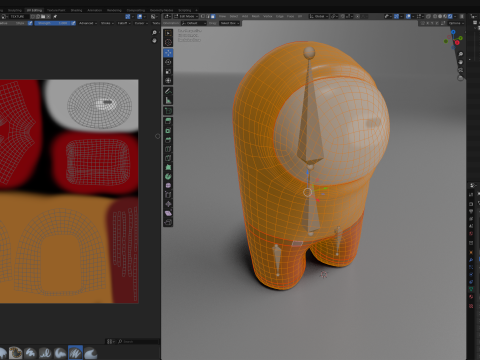
Task: Select the Add Cube tool
Action: click(168, 111)
